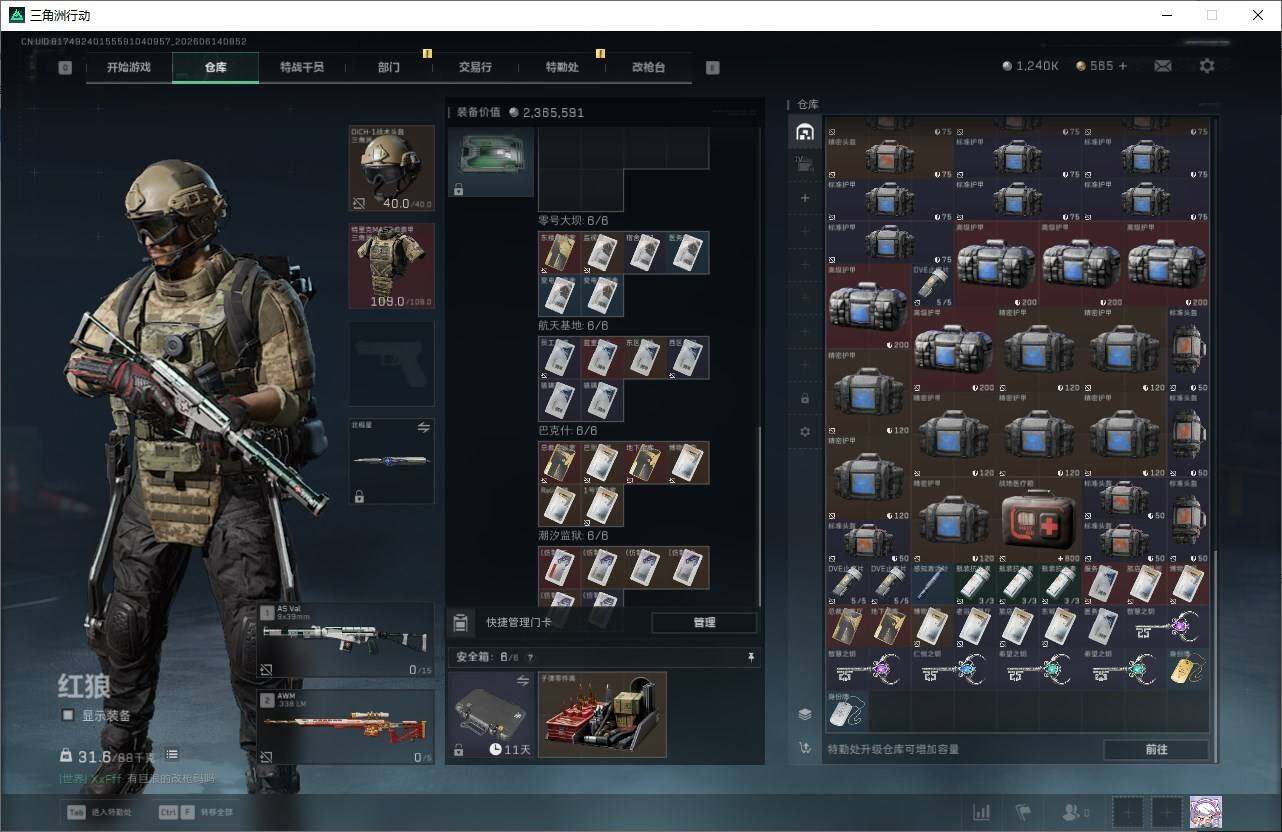Select the AS Val primary weapon slot
Viewport: 1282px width, 832px height.
[346, 640]
